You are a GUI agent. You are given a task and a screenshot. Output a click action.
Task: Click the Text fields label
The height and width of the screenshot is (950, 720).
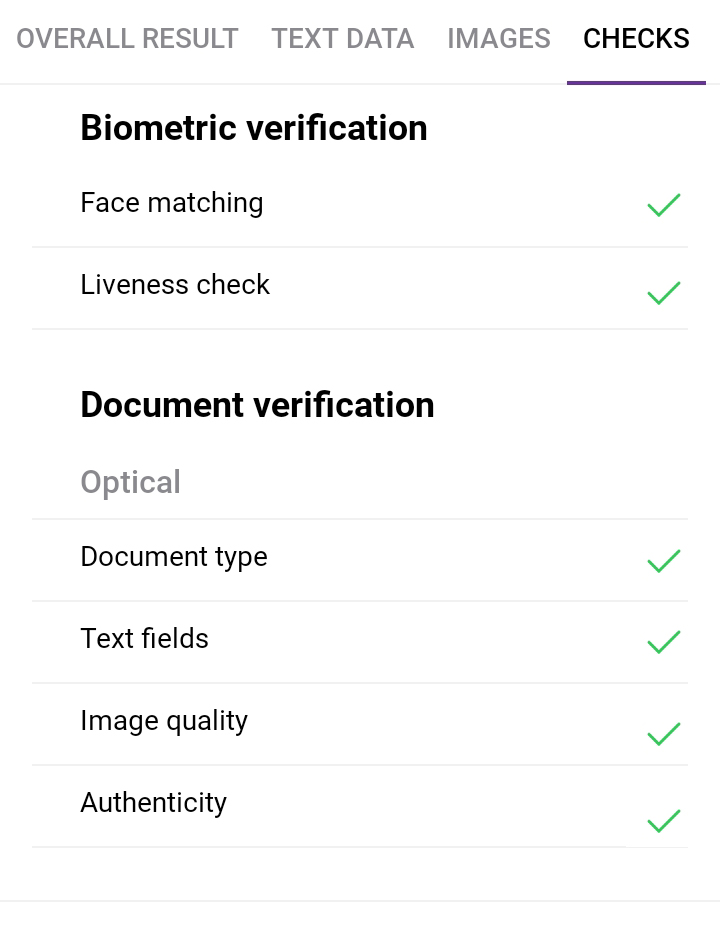click(x=145, y=639)
